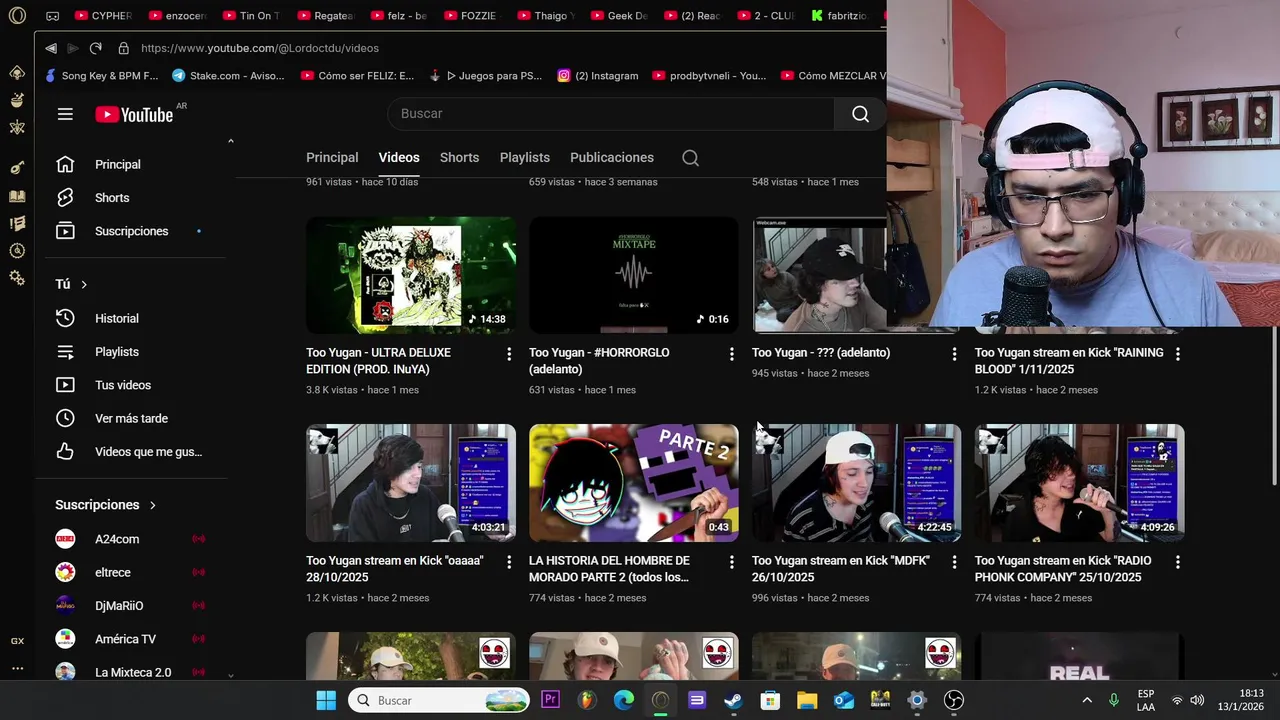Play the PARTE 2 purple man thumbnail
The width and height of the screenshot is (1280, 720).
coord(634,483)
